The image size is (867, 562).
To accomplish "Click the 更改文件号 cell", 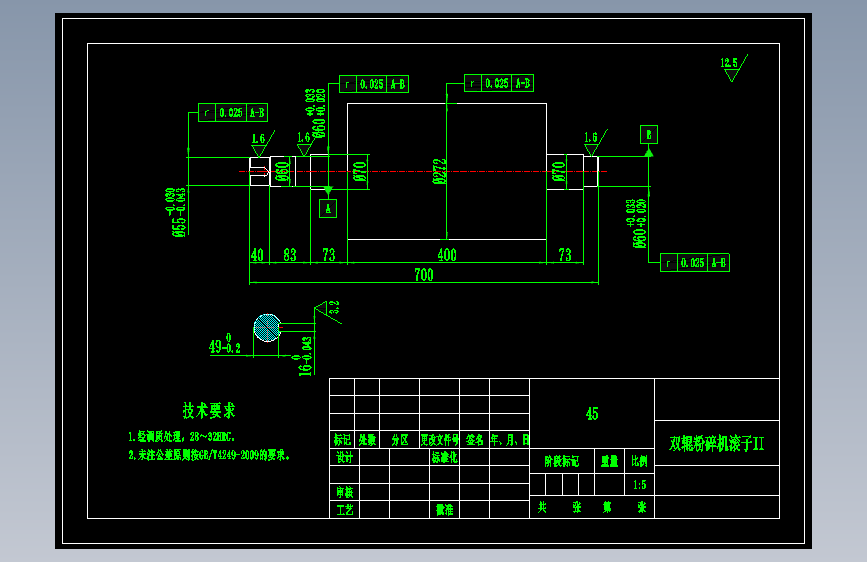I will [440, 440].
